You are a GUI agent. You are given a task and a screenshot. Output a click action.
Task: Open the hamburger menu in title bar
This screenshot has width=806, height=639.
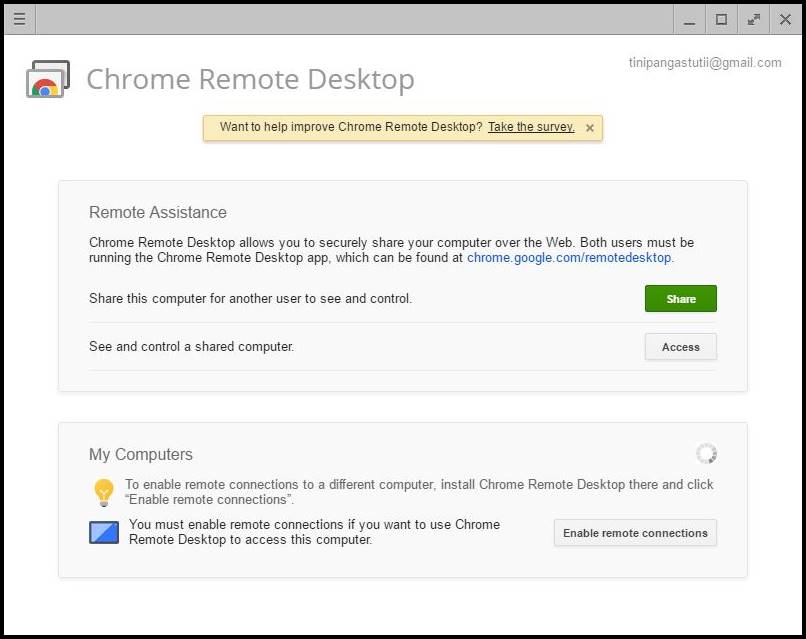[x=20, y=20]
